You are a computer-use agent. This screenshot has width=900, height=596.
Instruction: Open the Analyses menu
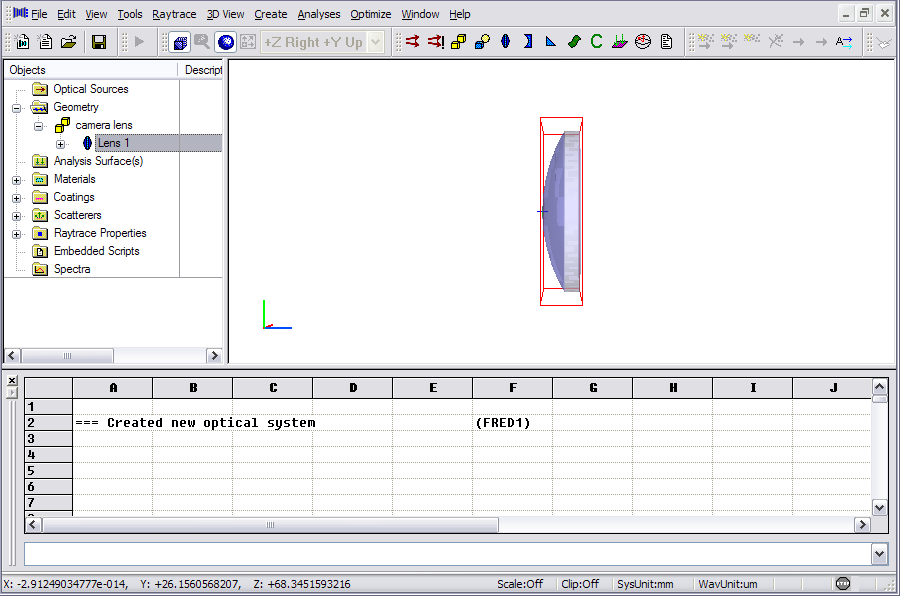[318, 14]
